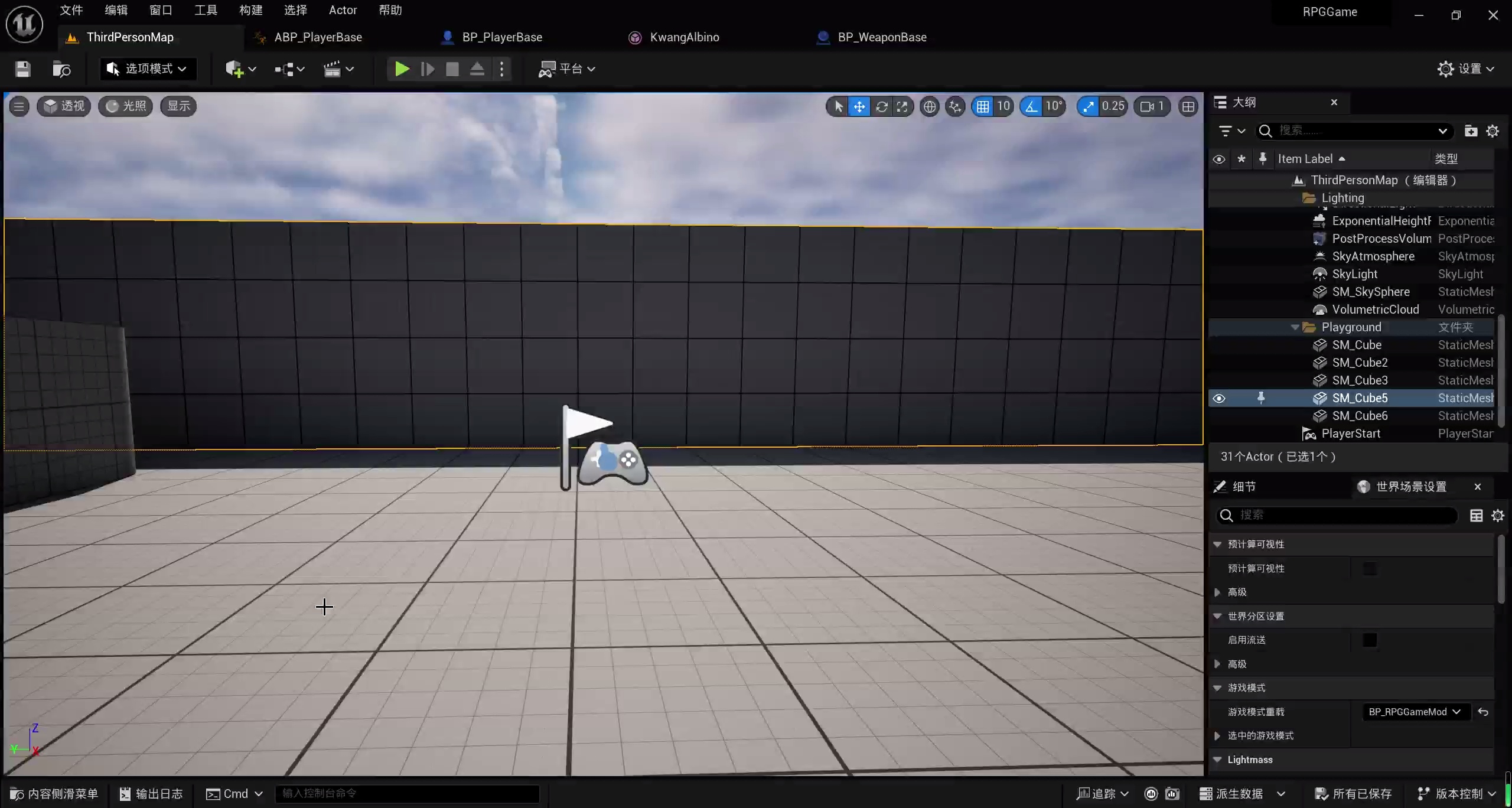Click the console command input field
Image resolution: width=1512 pixels, height=808 pixels.
point(408,793)
